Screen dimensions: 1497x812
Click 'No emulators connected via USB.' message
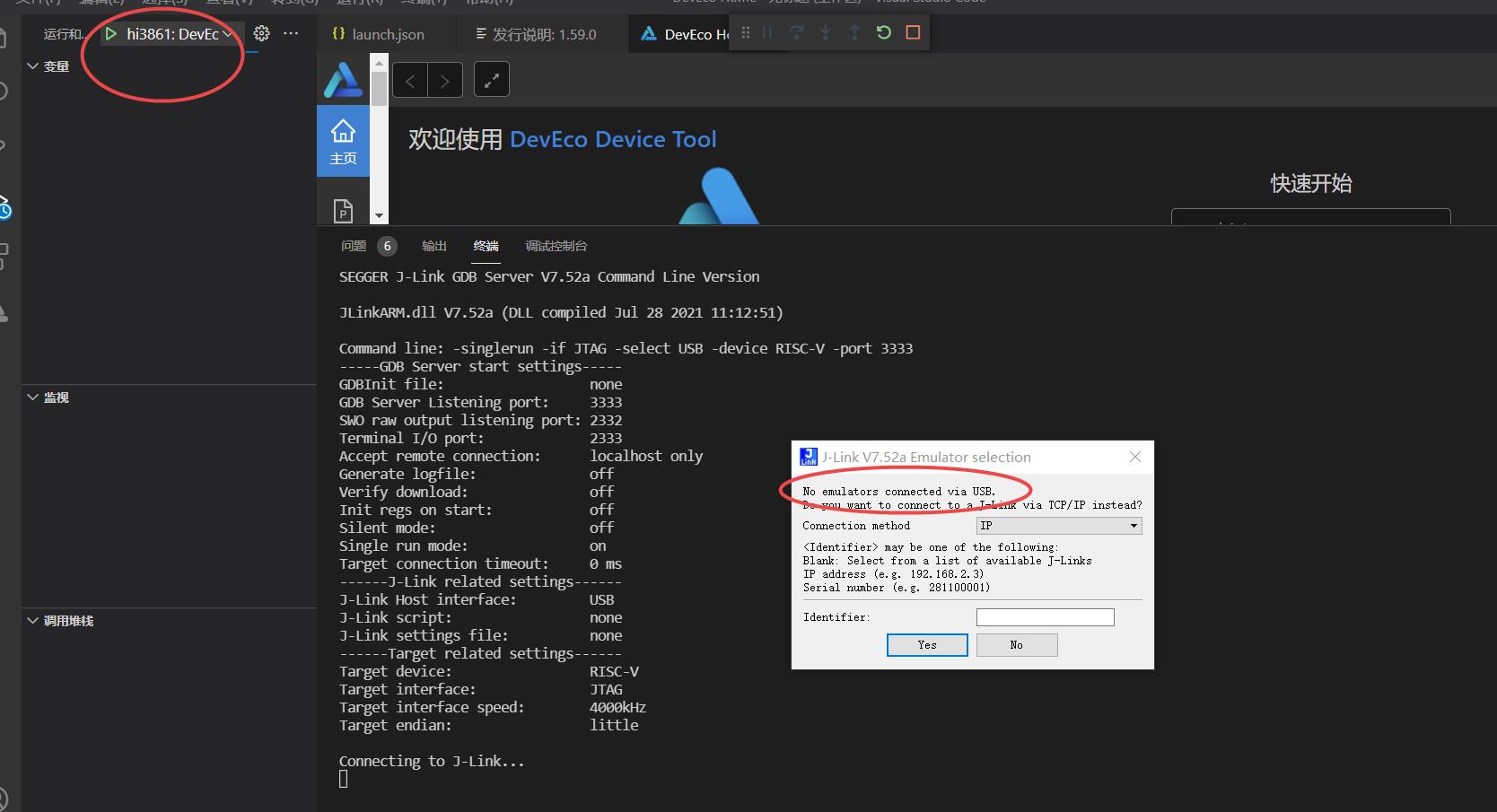click(x=898, y=491)
